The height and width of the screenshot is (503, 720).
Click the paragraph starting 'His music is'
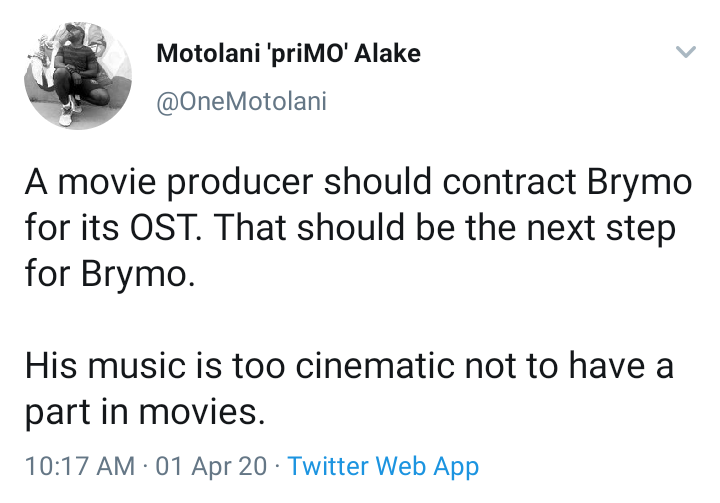(349, 388)
